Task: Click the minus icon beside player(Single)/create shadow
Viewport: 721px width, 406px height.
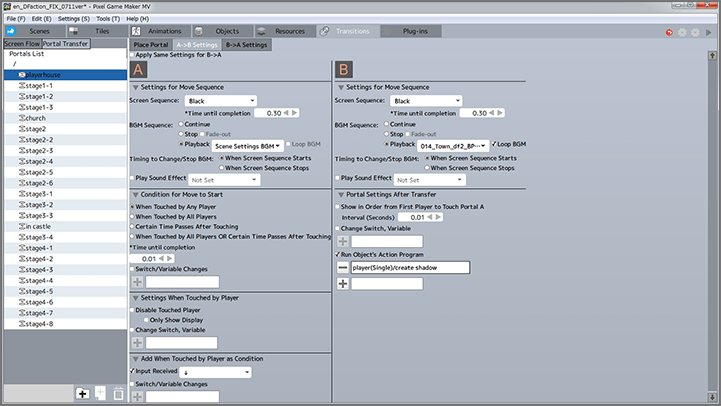Action: click(x=342, y=268)
